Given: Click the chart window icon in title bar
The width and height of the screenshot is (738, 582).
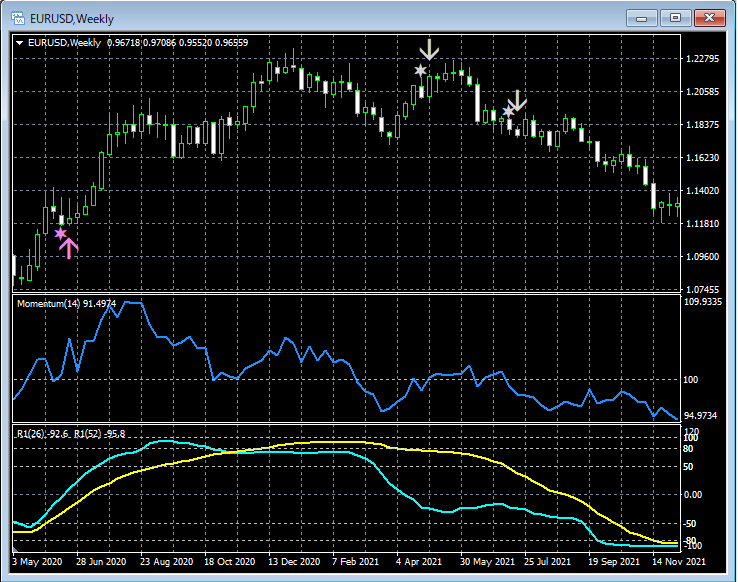Looking at the screenshot, I should (x=19, y=17).
